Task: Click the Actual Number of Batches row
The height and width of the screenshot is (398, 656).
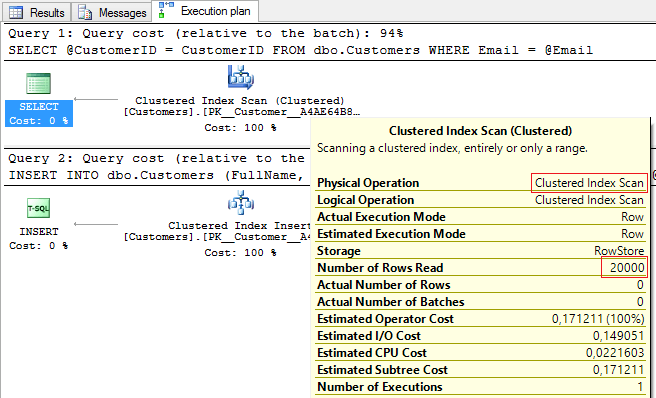Action: [x=480, y=302]
